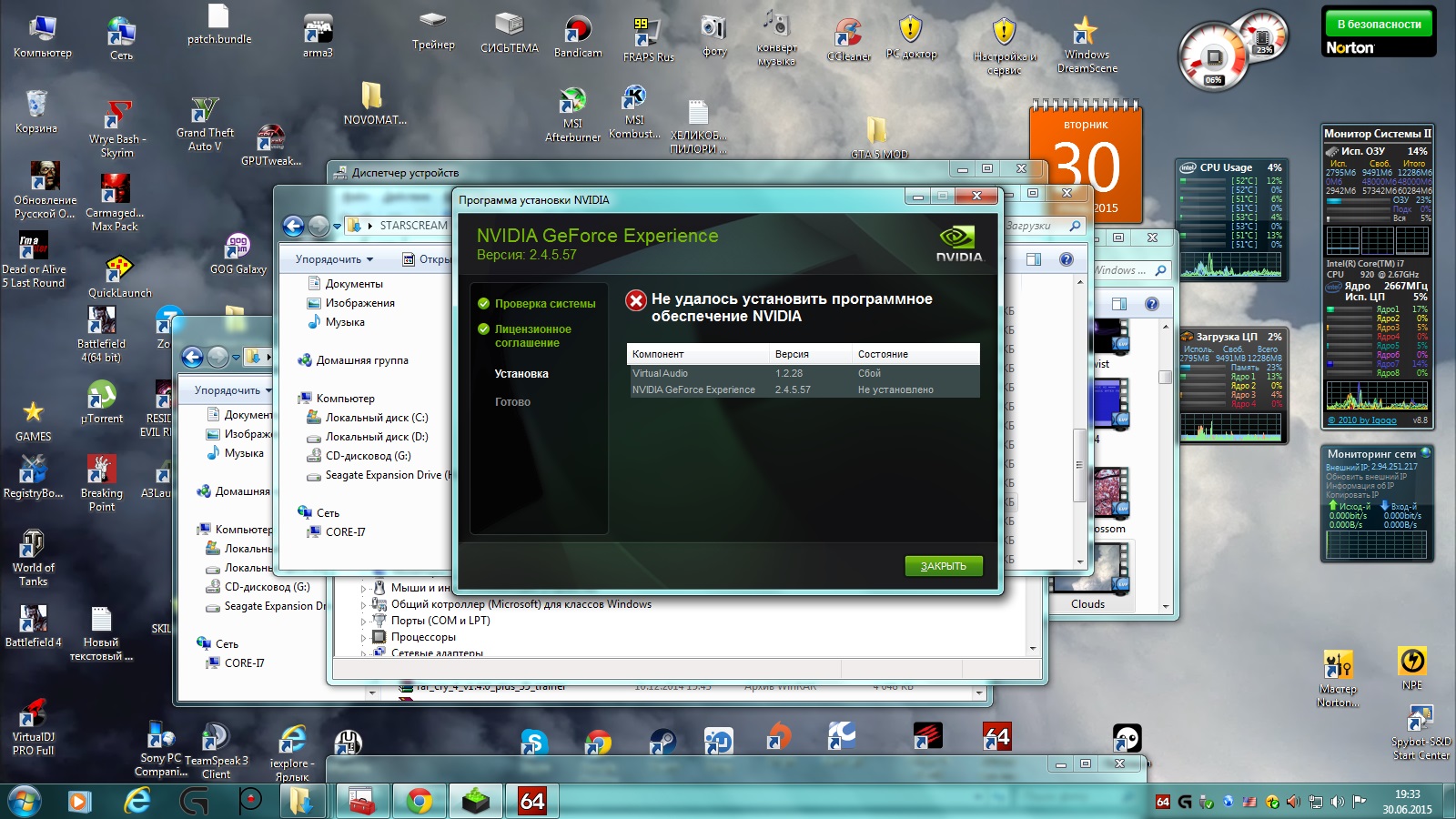Click the Установка step in installer

[x=521, y=374]
